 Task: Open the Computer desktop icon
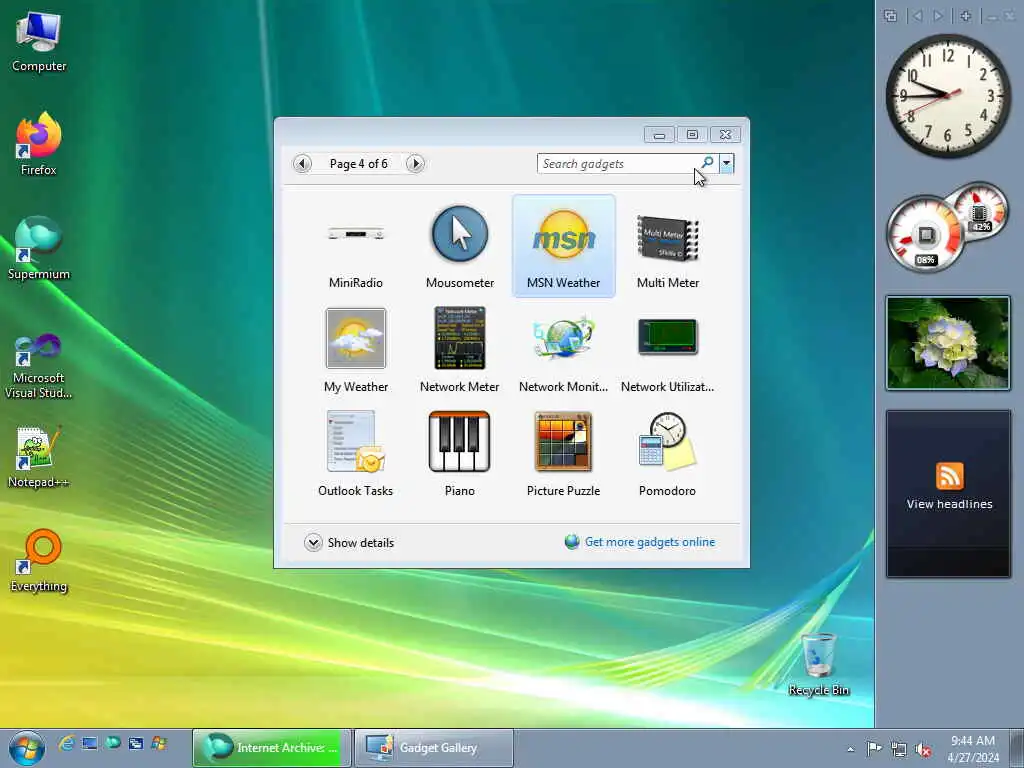pyautogui.click(x=39, y=42)
